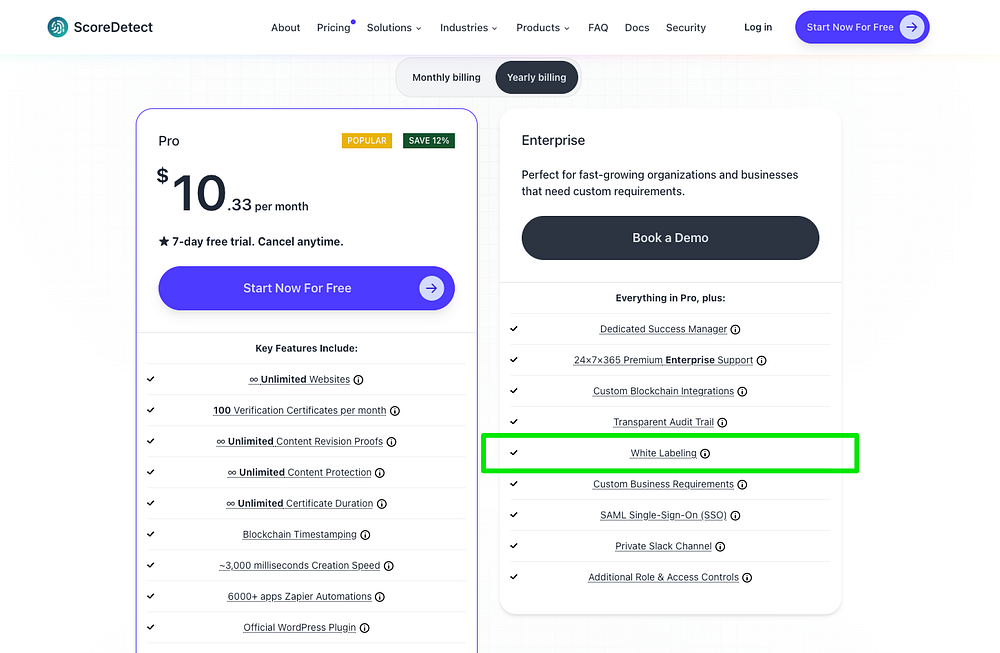Open the FAQ page
The image size is (1000, 653).
(x=598, y=27)
